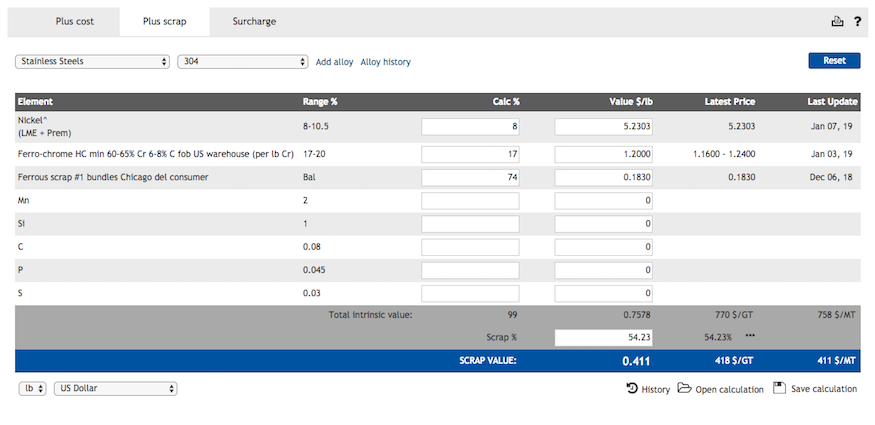
Task: Select the Plus scrap tab
Action: point(165,21)
